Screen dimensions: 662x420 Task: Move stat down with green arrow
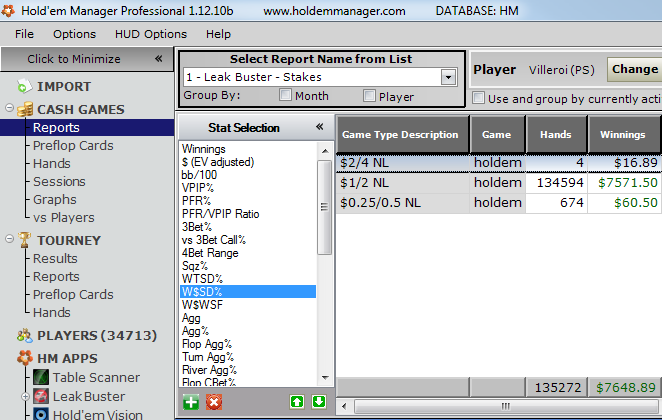[319, 402]
